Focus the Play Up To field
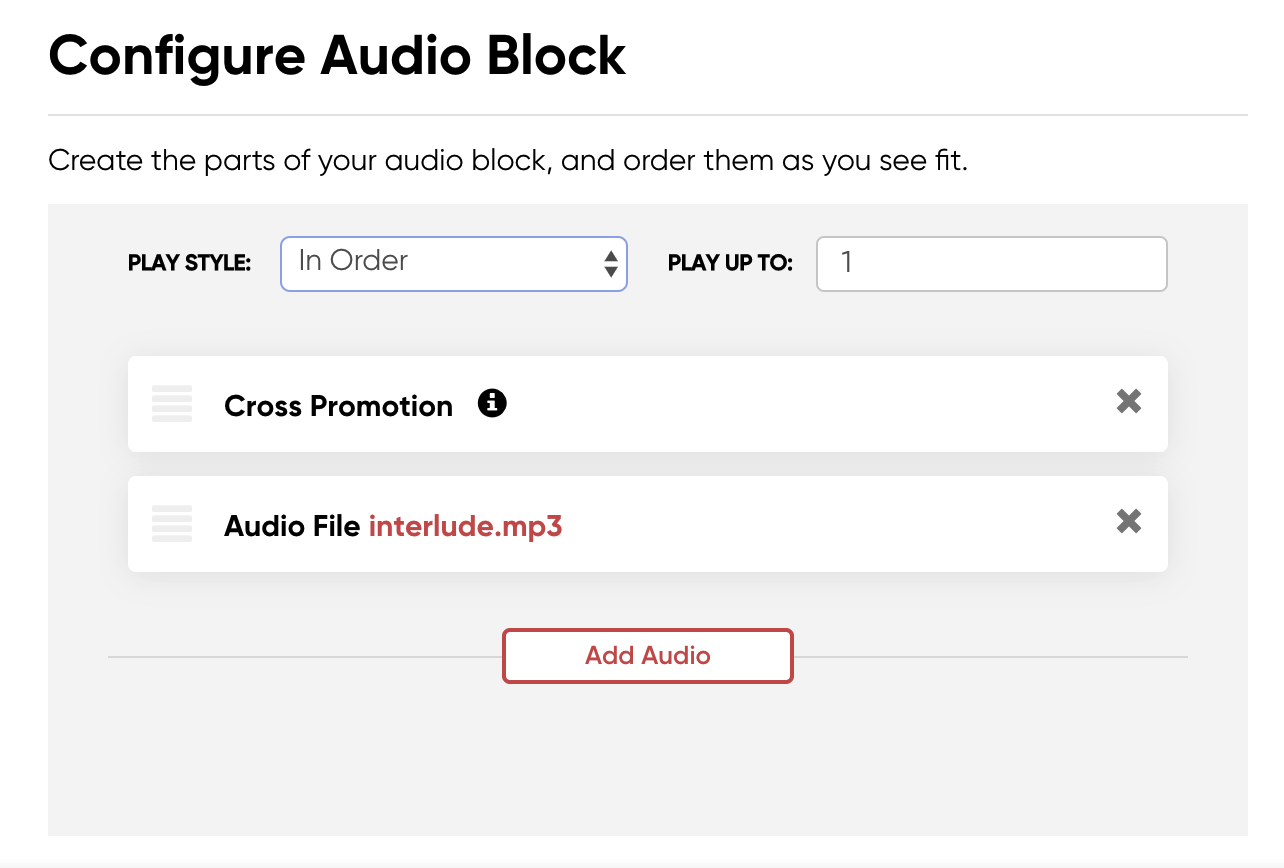The height and width of the screenshot is (868, 1284). 992,264
